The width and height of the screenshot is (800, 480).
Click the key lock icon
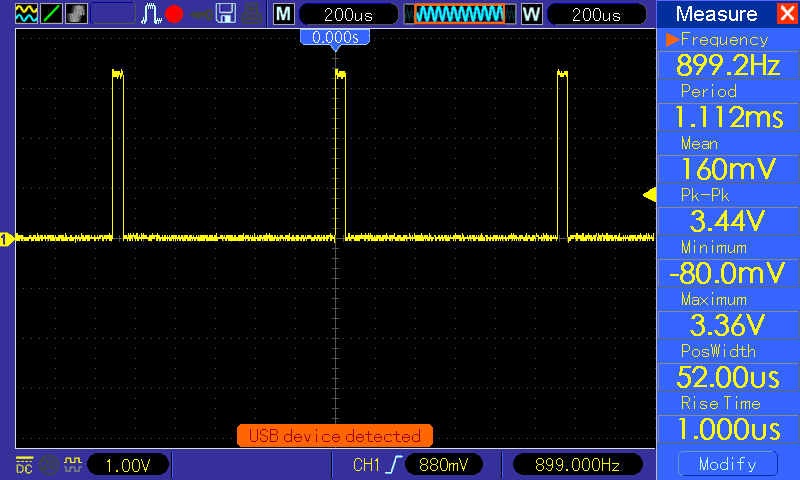click(202, 14)
